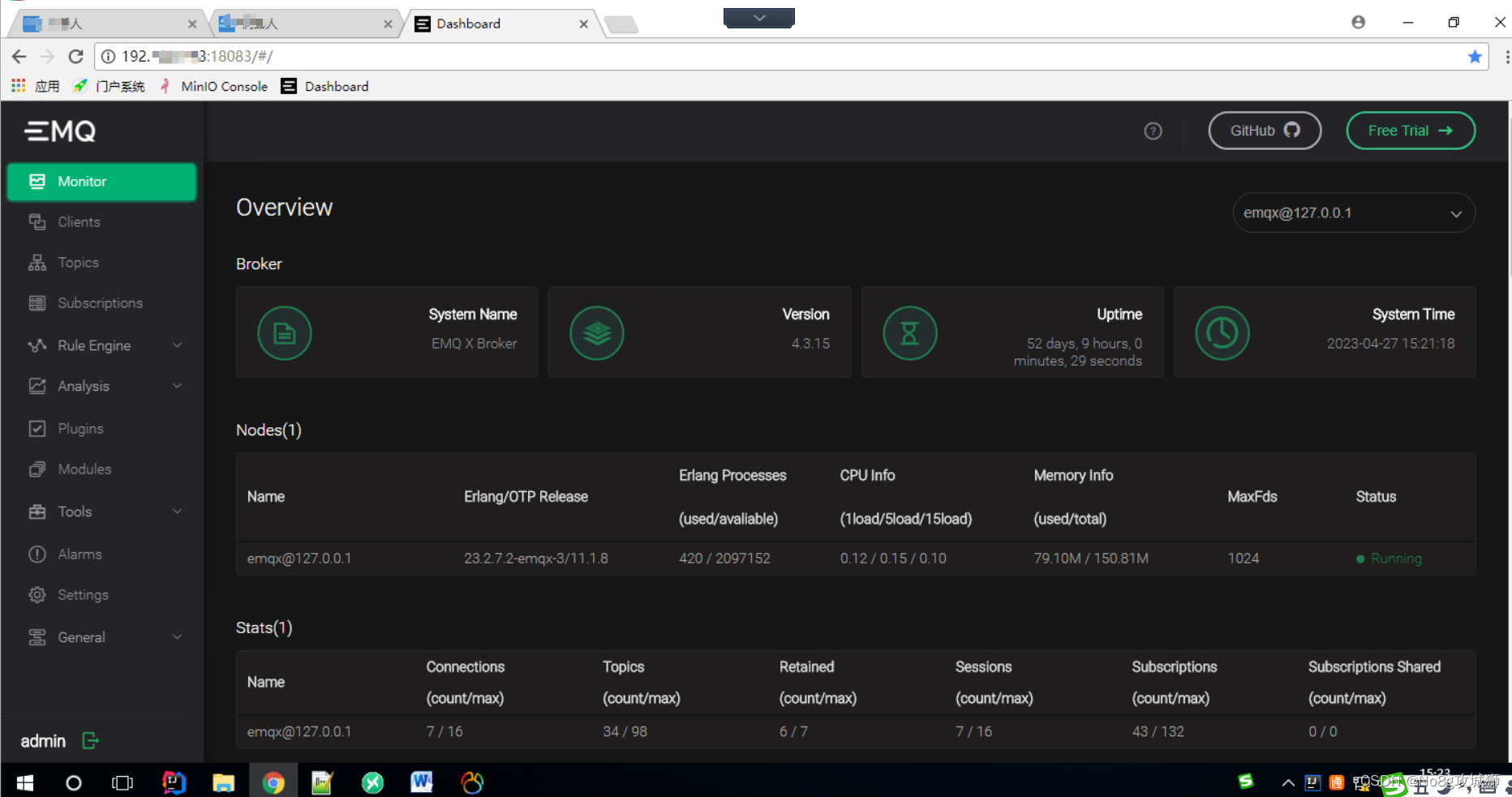1512x797 pixels.
Task: Open the 门户系统 bookmark
Action: 109,86
